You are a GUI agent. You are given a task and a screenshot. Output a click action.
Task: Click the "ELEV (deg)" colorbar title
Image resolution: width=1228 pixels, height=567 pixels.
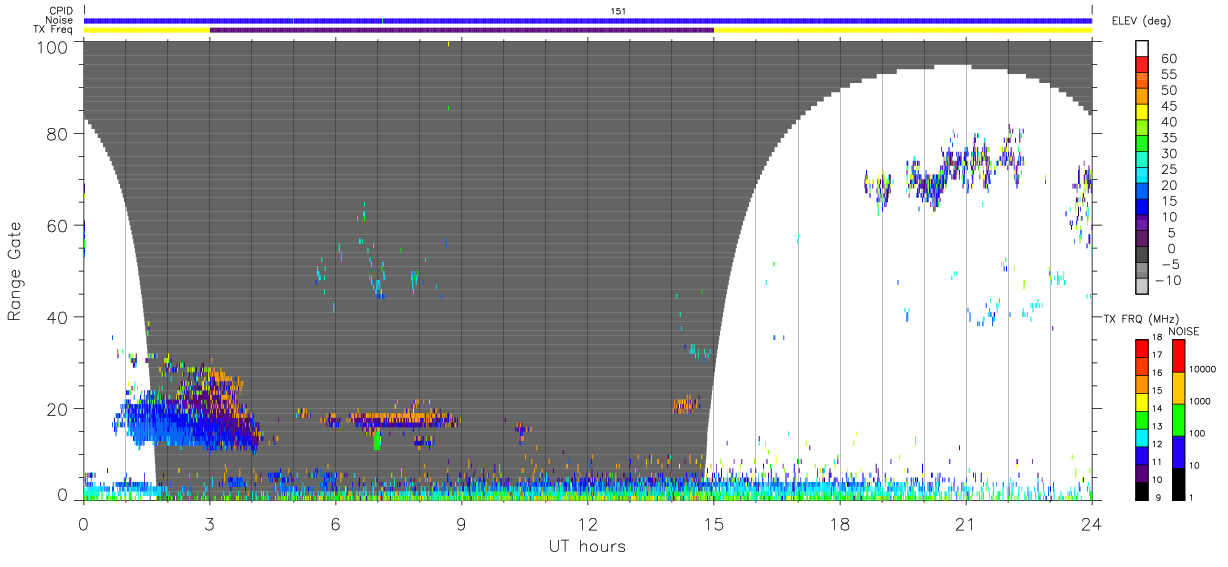click(1141, 20)
